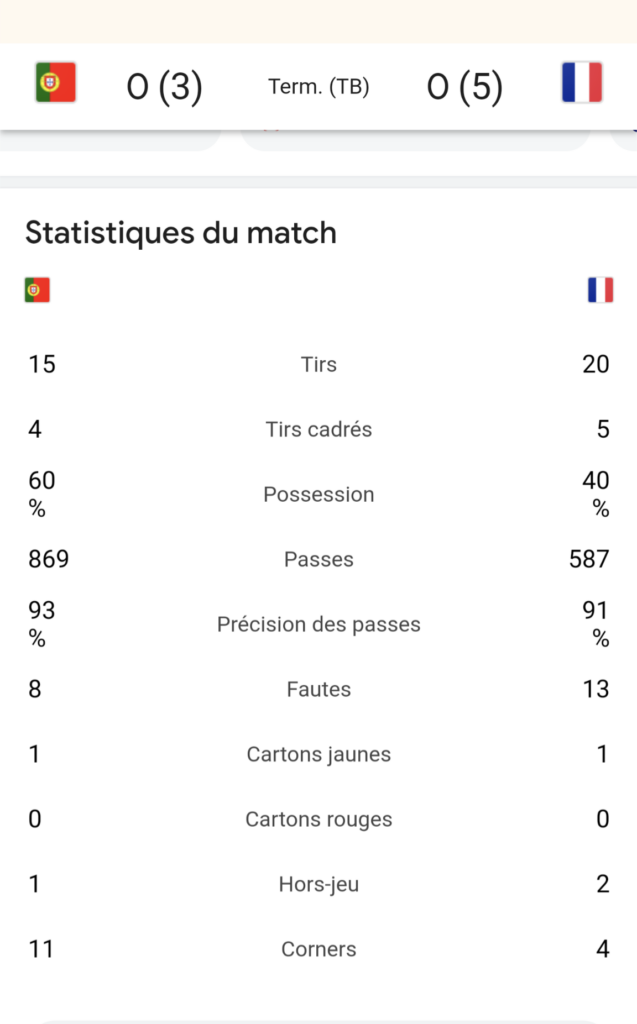Click France score 0 (5)
Image resolution: width=637 pixels, height=1024 pixels.
pyautogui.click(x=465, y=86)
